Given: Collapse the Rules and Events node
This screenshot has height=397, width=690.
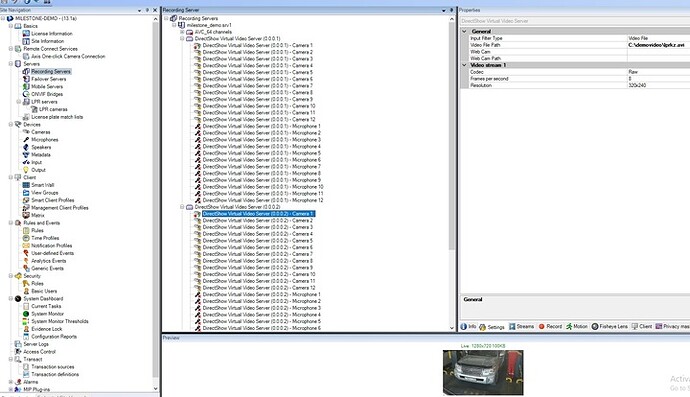Looking at the screenshot, I should point(11,223).
